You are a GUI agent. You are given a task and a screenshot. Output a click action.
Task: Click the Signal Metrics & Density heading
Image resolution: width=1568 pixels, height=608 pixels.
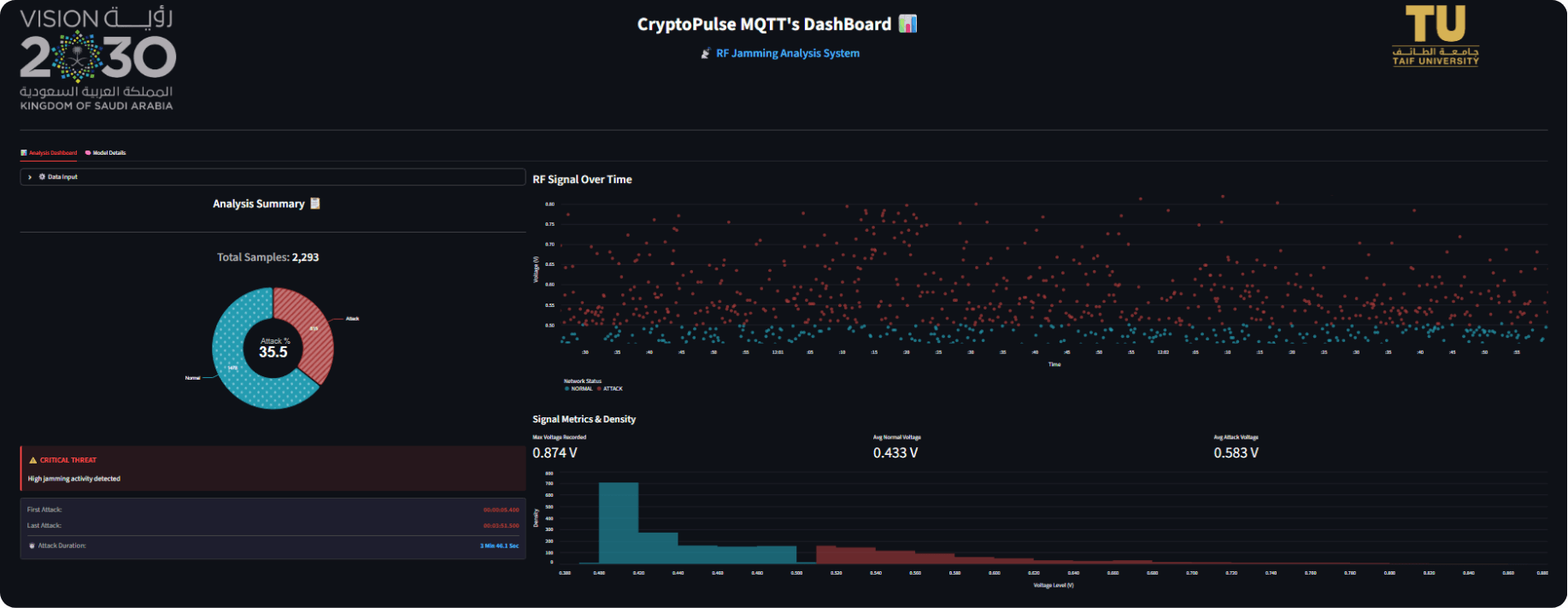(584, 419)
